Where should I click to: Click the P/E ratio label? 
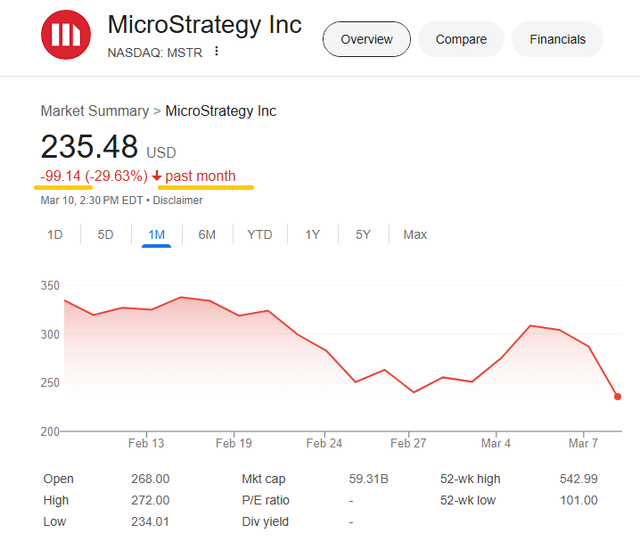click(266, 500)
